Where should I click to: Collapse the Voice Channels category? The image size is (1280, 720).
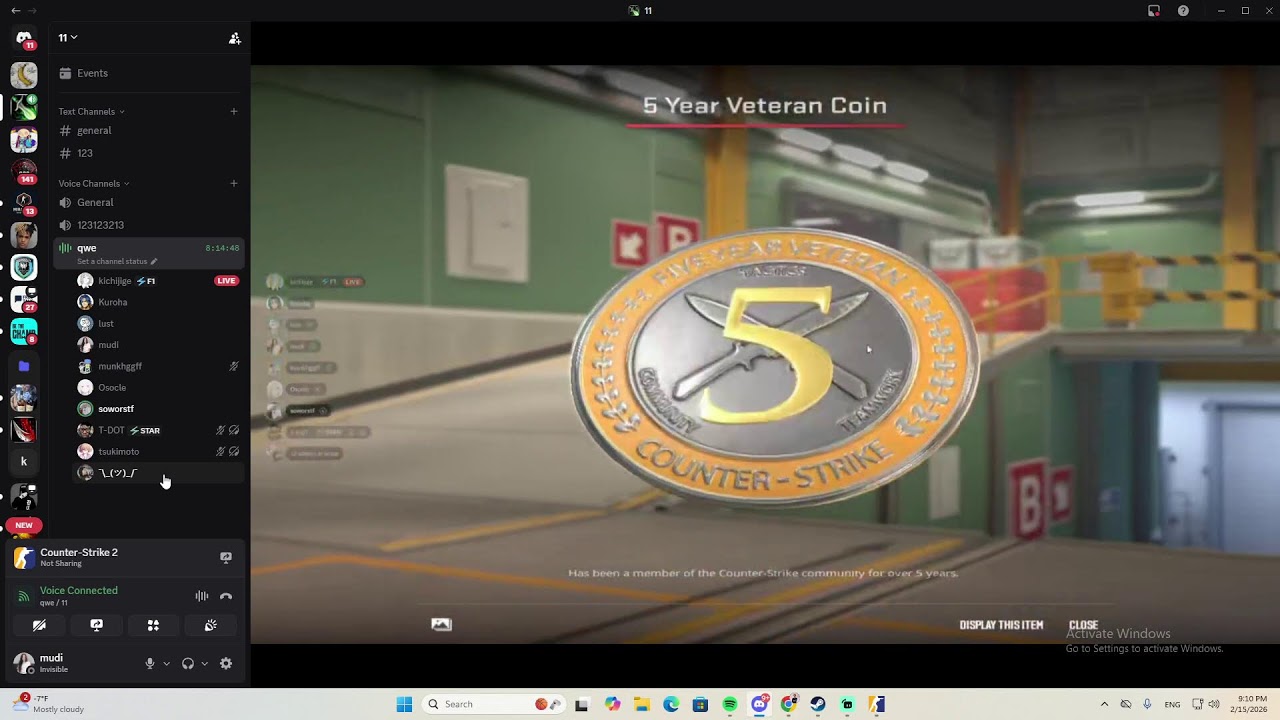click(94, 183)
